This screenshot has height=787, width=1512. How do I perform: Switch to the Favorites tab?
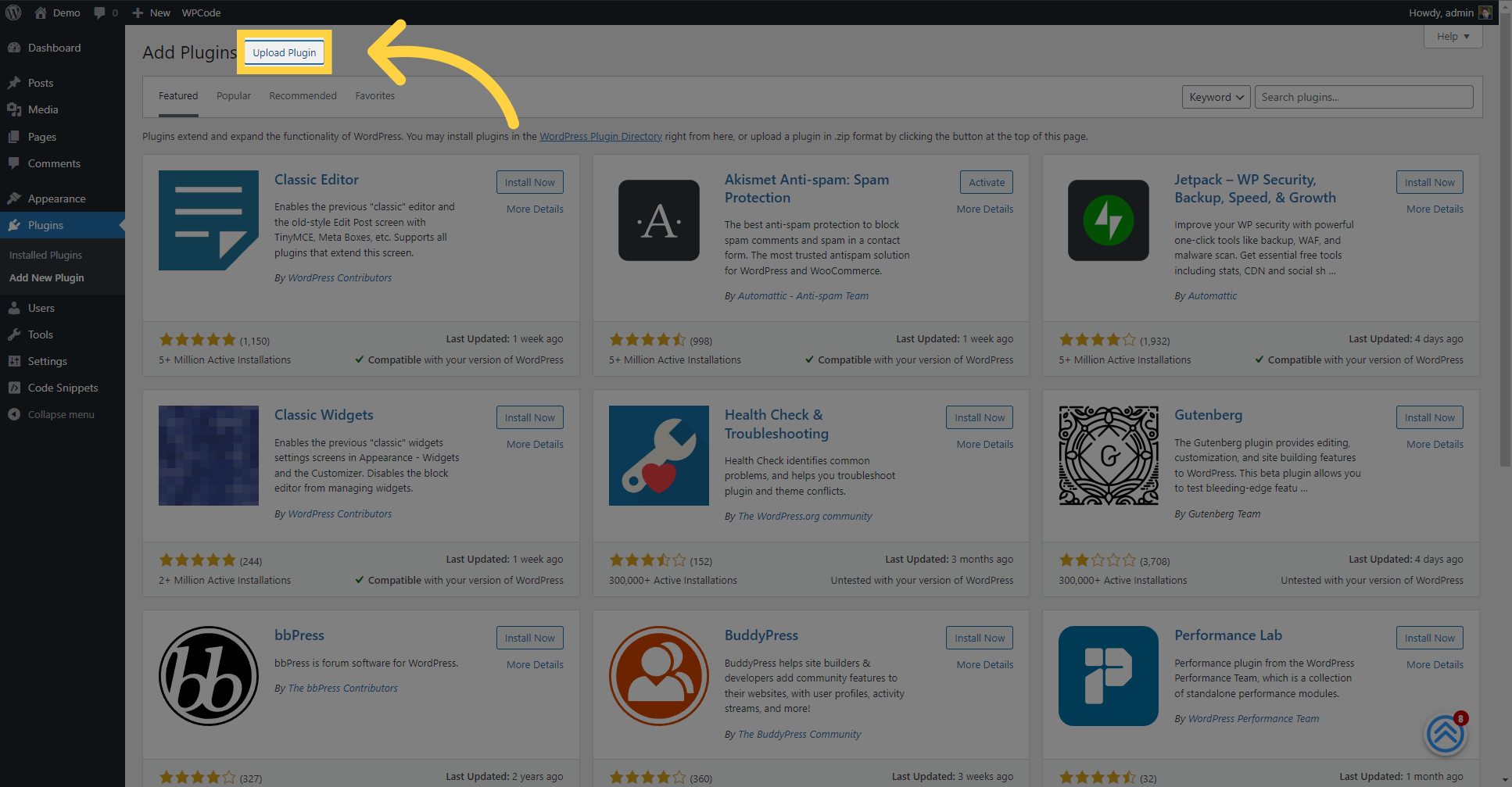[375, 96]
